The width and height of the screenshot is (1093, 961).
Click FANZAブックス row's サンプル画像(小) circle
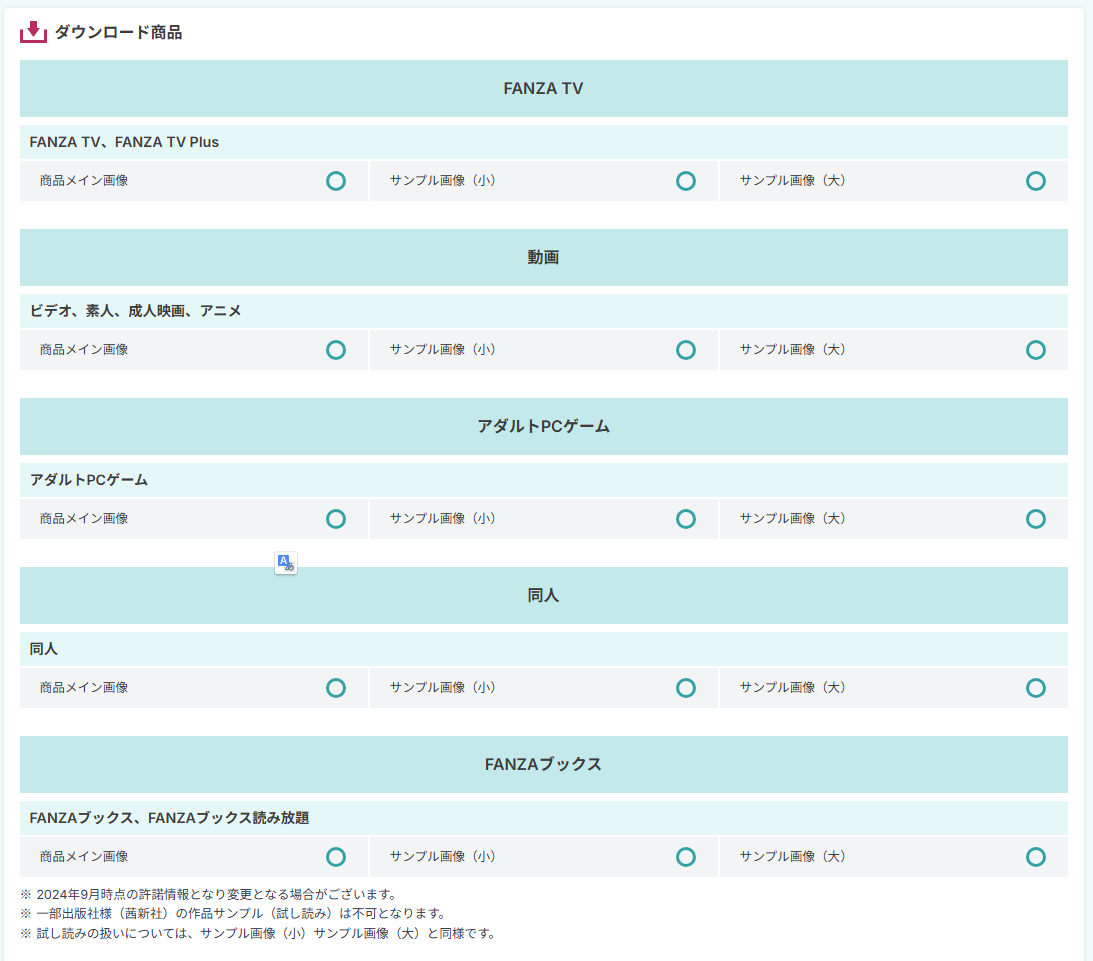(685, 857)
